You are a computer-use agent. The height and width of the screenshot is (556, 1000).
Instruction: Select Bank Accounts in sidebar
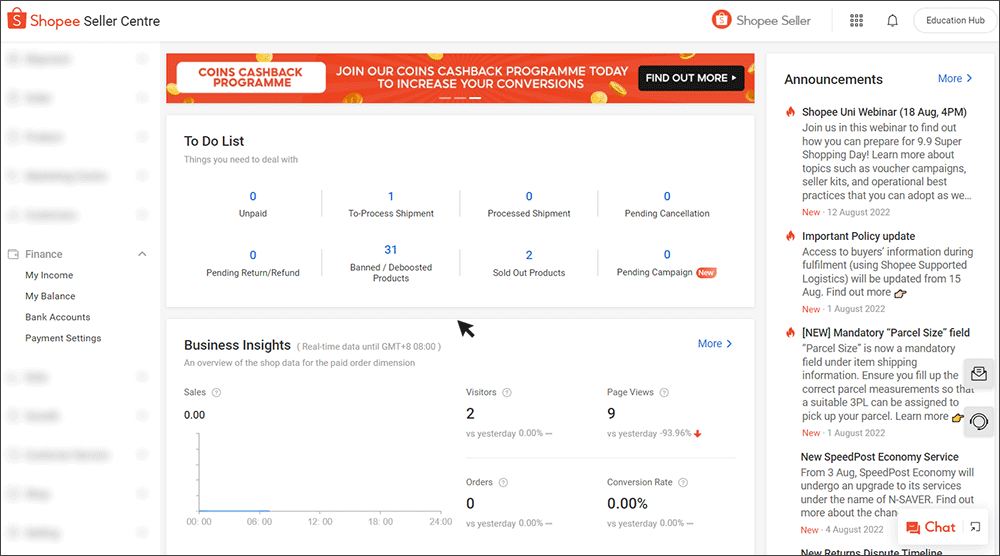[58, 317]
